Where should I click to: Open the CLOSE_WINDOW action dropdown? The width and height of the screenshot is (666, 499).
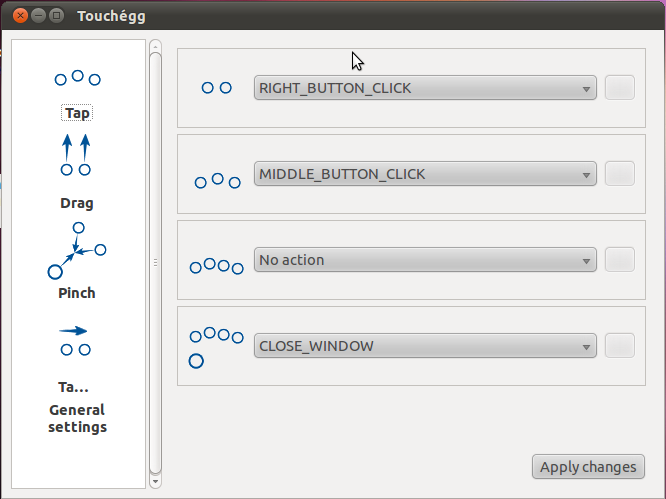[425, 346]
